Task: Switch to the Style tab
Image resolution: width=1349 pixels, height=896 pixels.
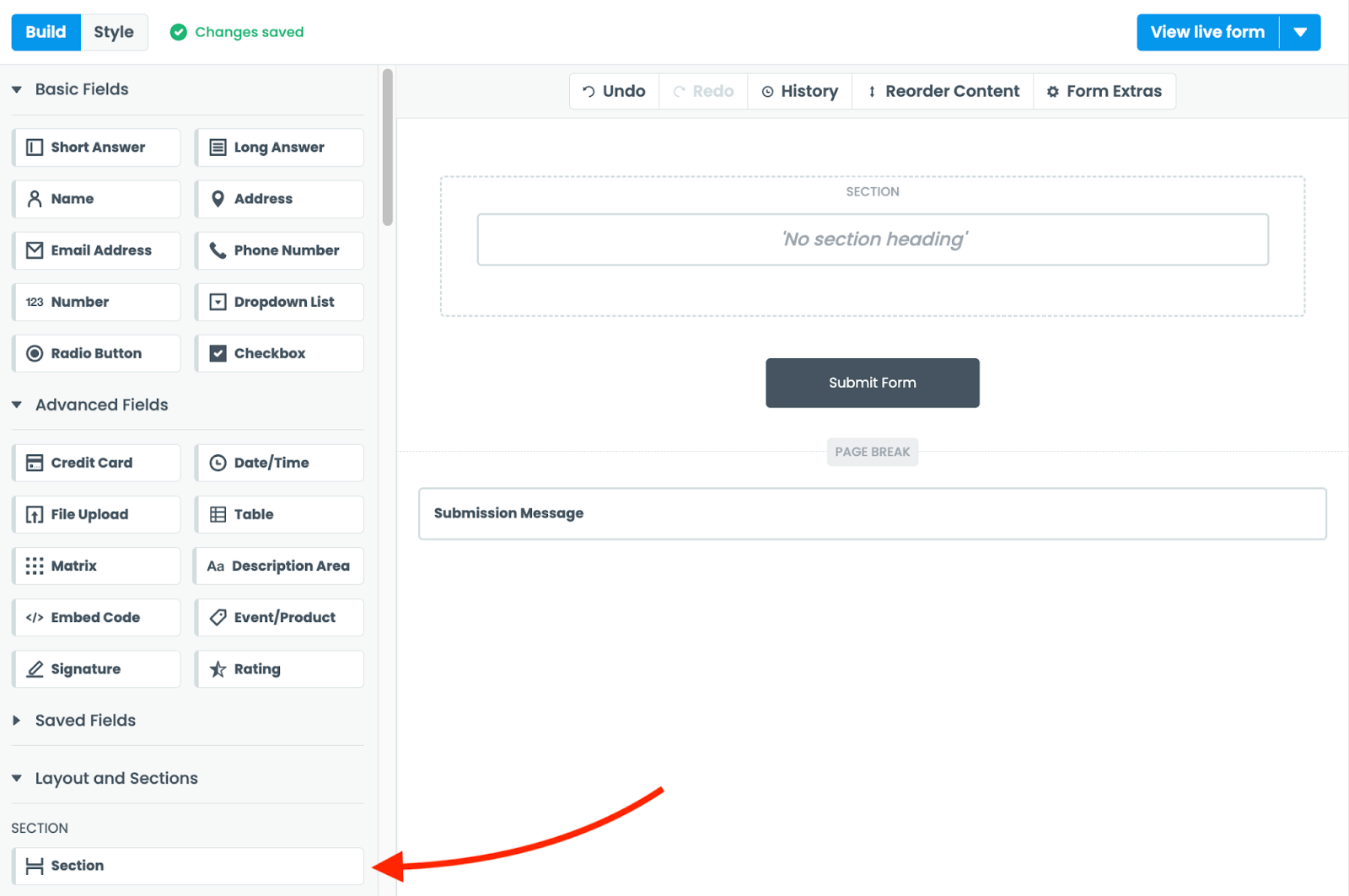Action: (114, 32)
